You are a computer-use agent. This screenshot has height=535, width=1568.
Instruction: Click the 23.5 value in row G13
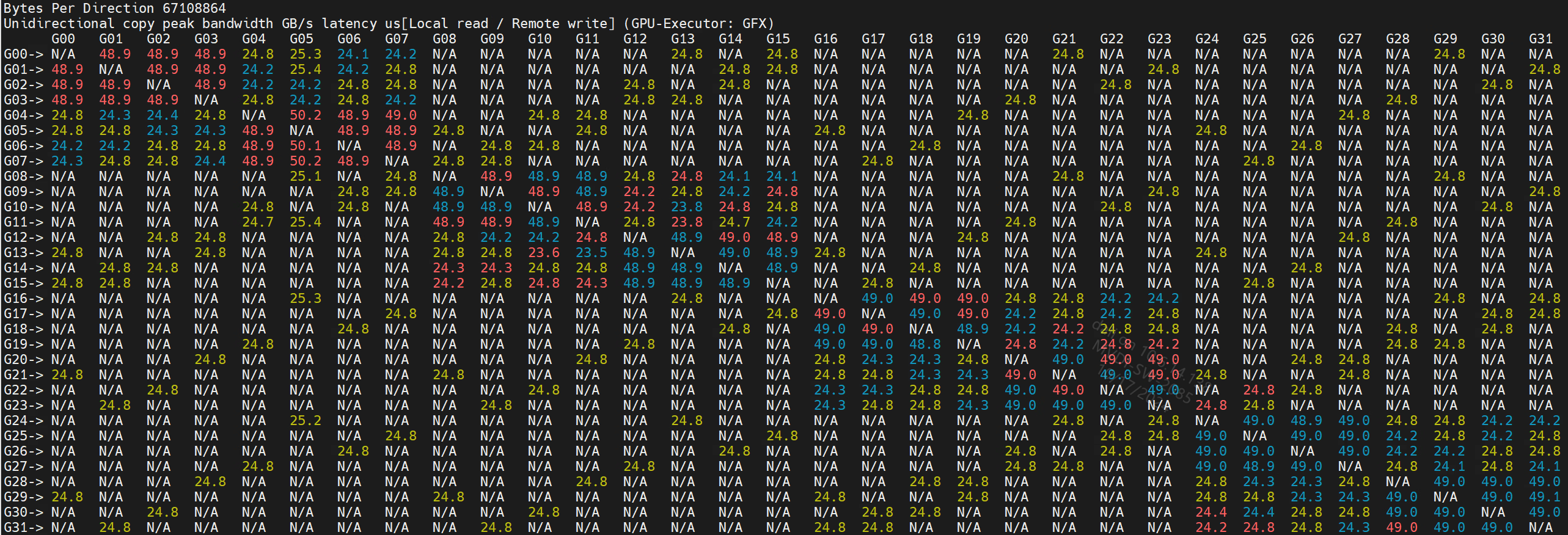click(x=592, y=252)
